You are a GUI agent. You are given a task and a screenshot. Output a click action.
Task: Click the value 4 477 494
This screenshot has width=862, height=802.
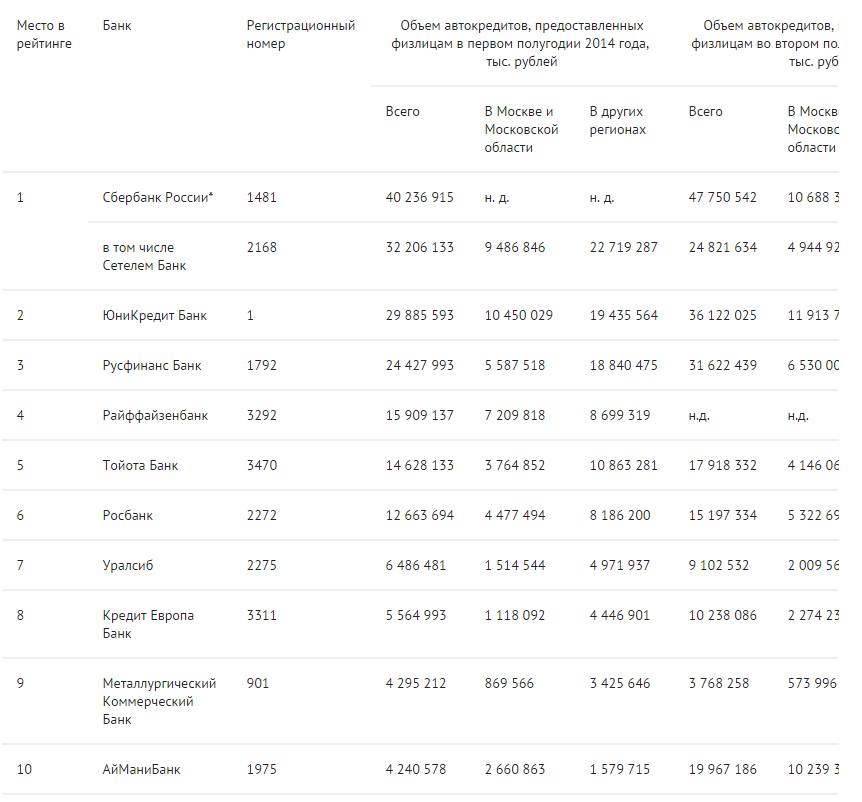[515, 516]
